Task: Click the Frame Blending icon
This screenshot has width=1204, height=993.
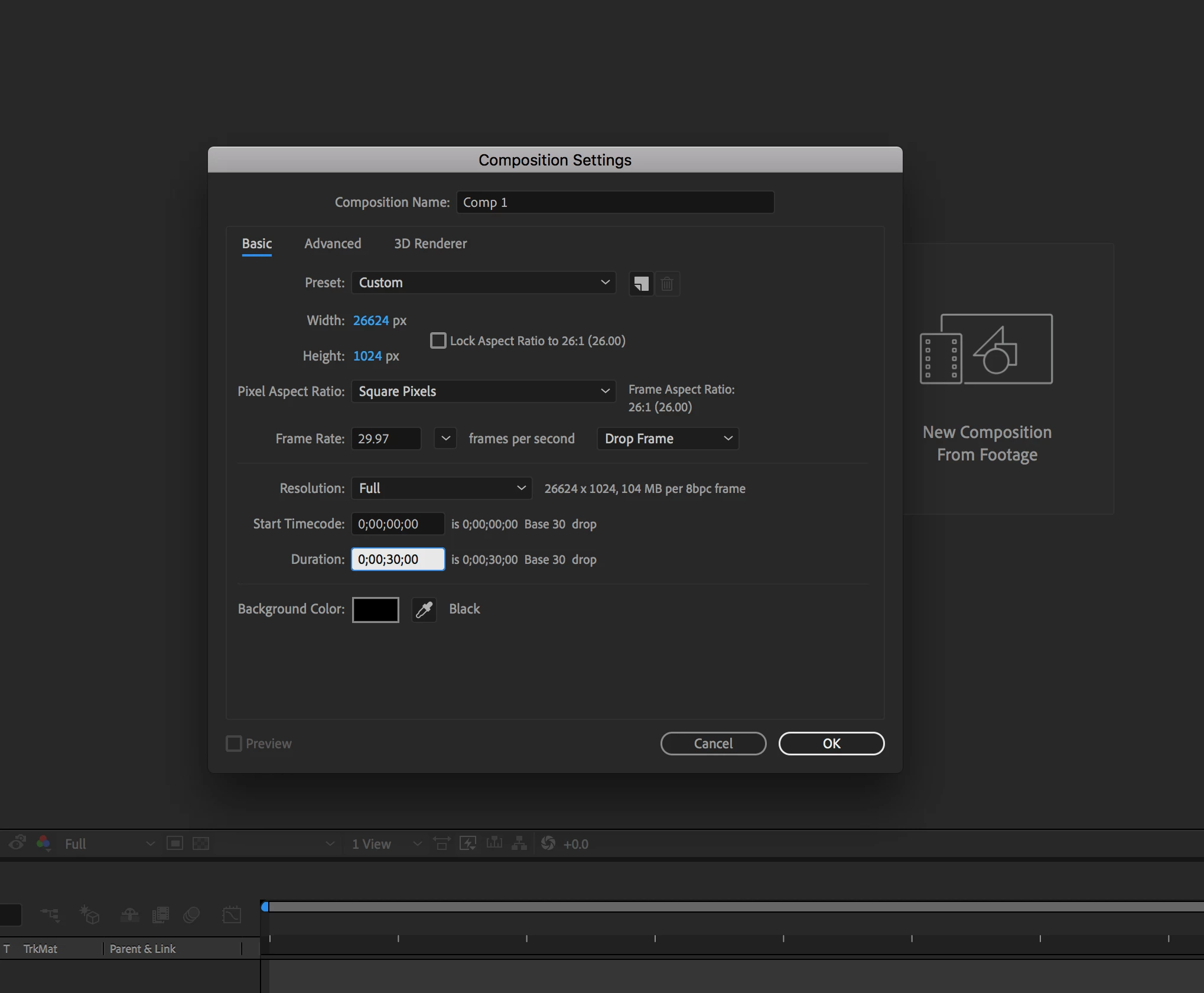Action: (160, 915)
